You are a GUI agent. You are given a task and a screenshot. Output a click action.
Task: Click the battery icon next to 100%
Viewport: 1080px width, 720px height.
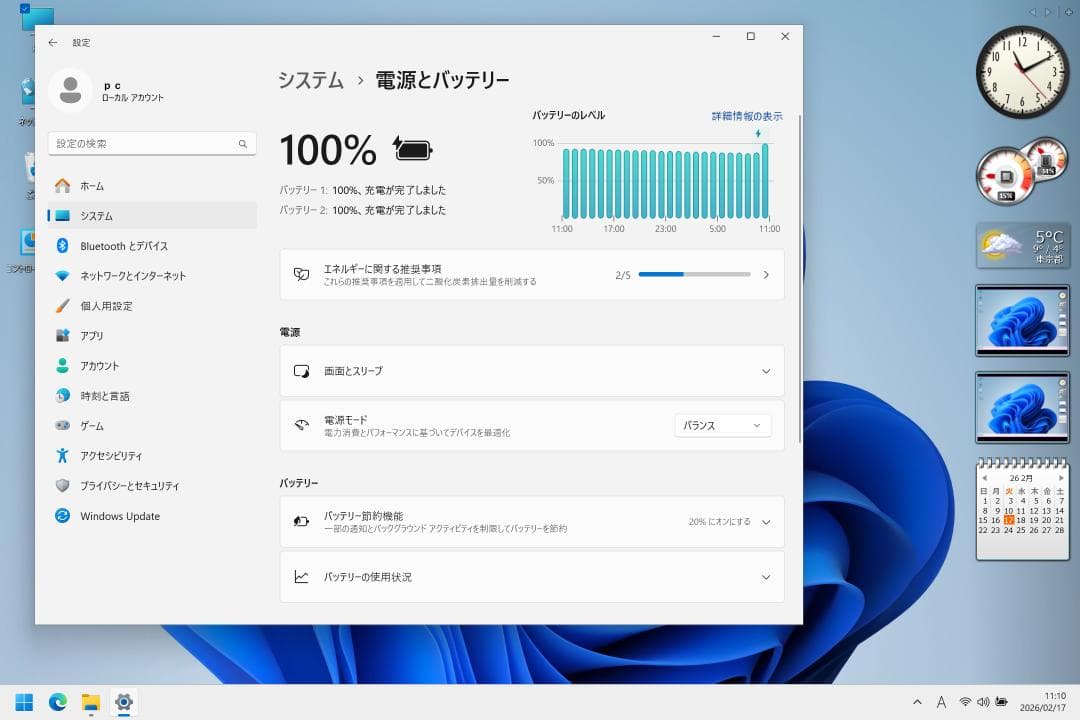pos(410,148)
